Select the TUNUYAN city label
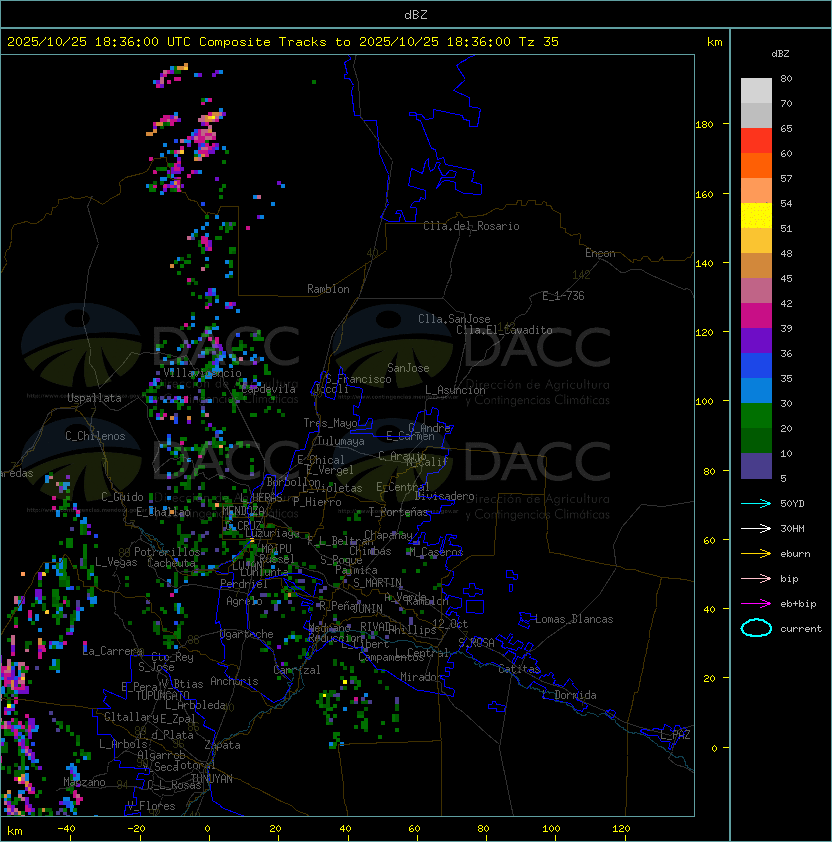Viewport: 832px width, 842px height. (x=212, y=779)
